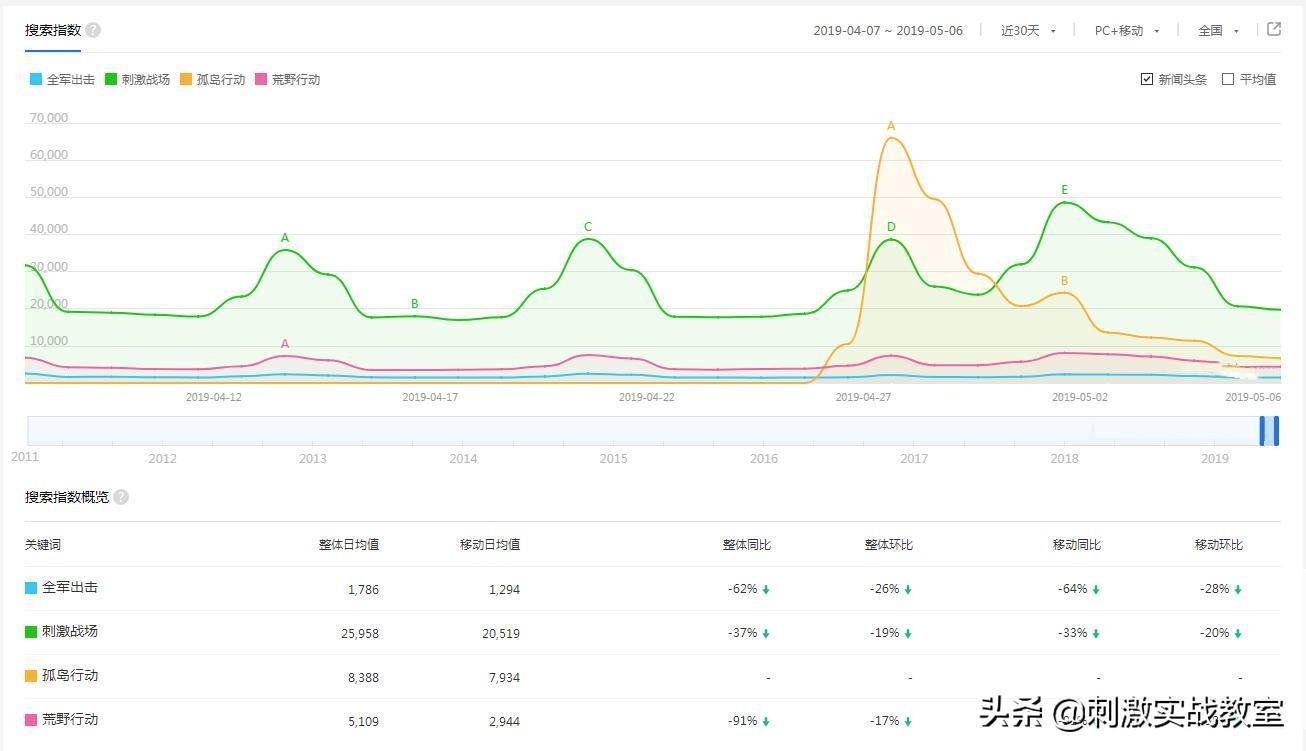Open the 全国 region dropdown
Image resolution: width=1306 pixels, height=751 pixels.
click(1218, 31)
